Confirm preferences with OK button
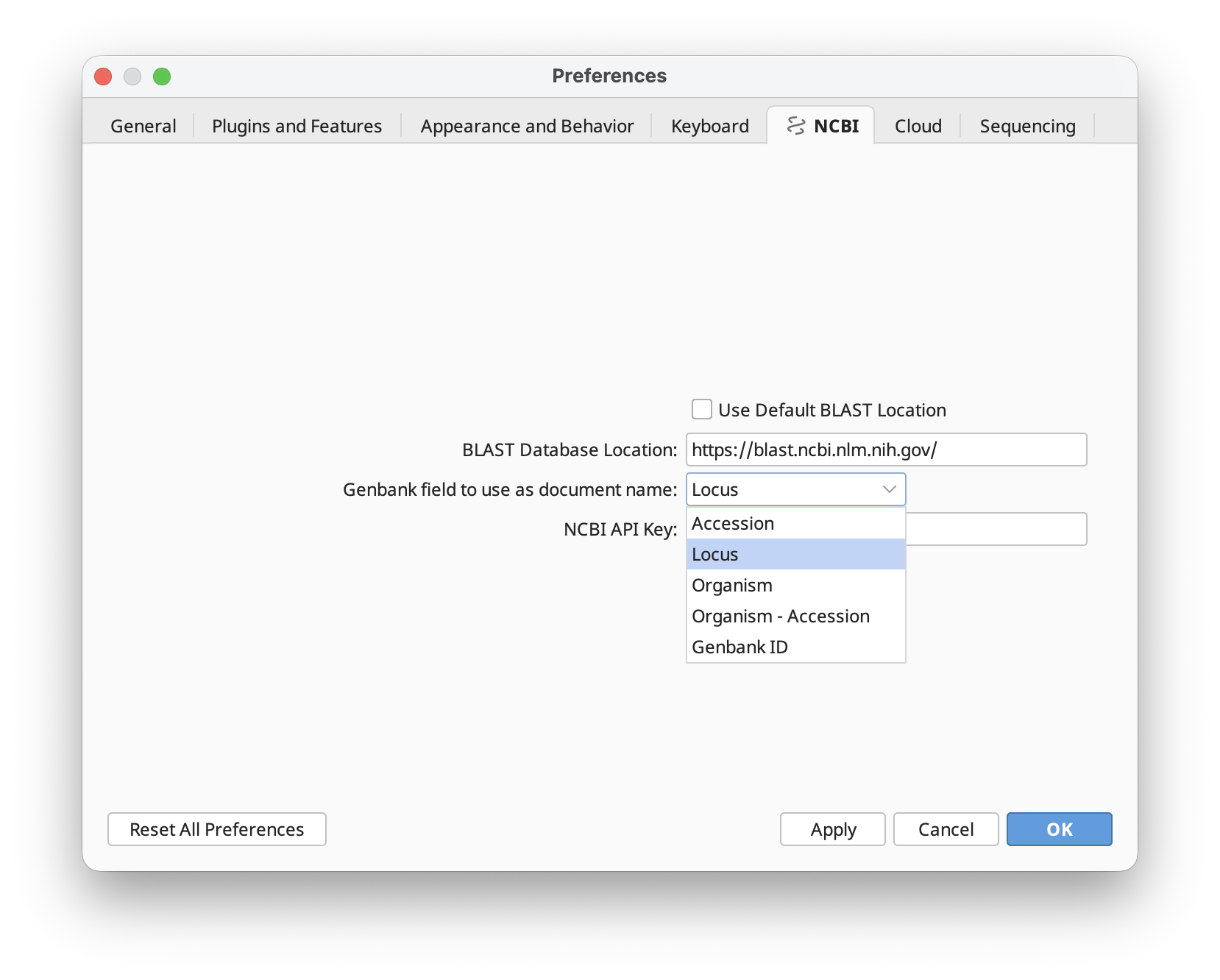This screenshot has width=1220, height=980. click(x=1060, y=829)
